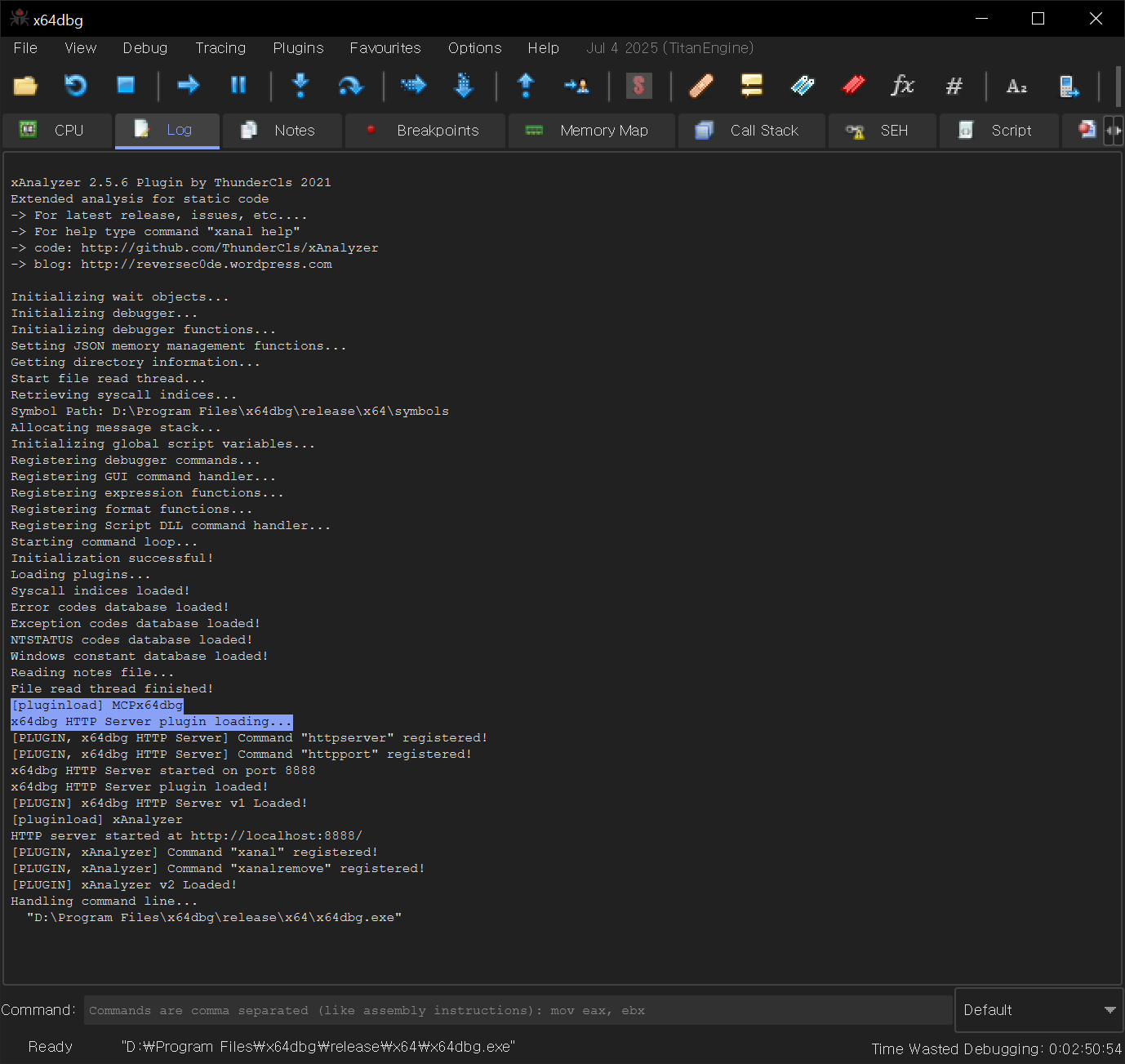Click log line "Handling command line..."
Image resolution: width=1125 pixels, height=1064 pixels.
coord(104,901)
